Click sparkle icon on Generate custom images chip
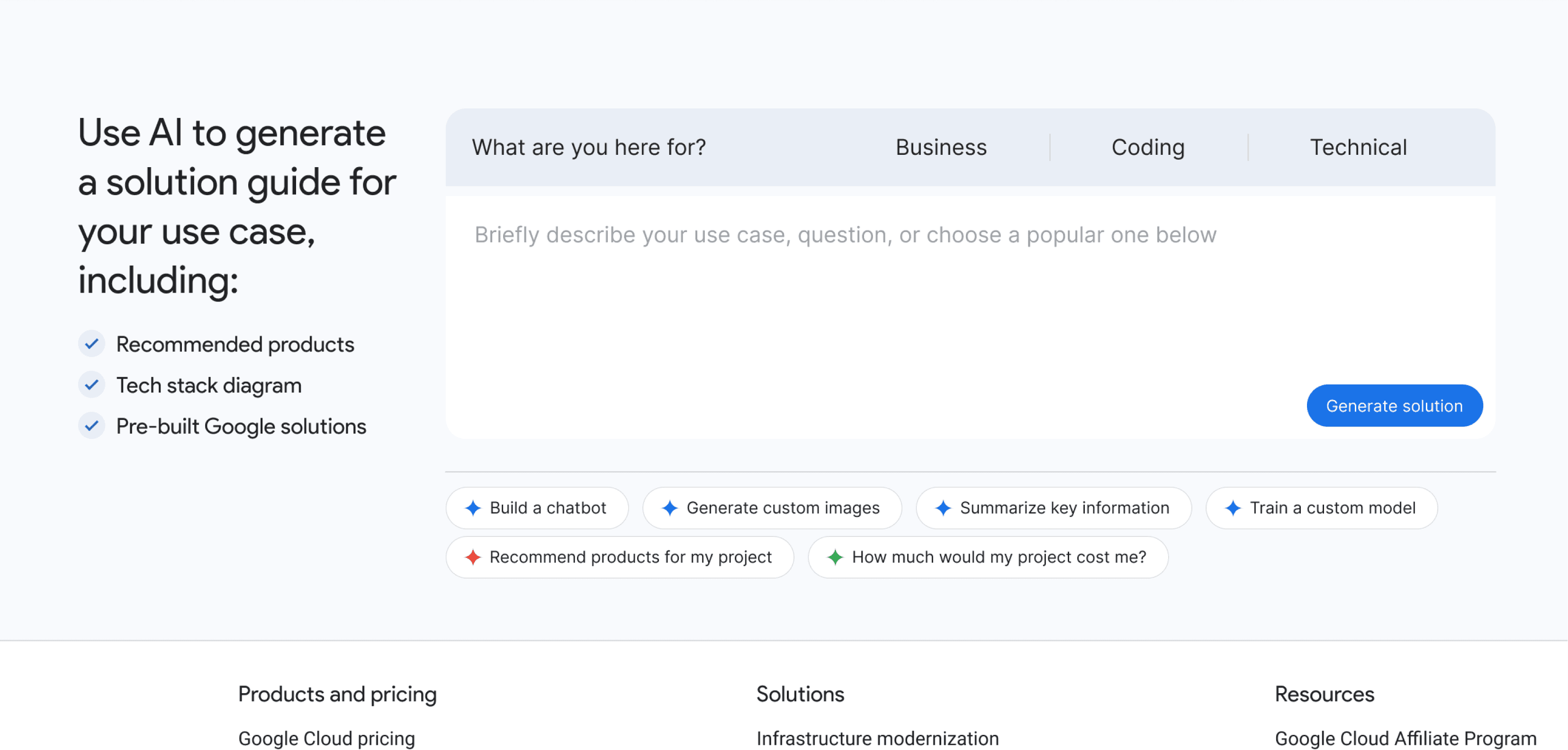The width and height of the screenshot is (1568, 750). 669,508
